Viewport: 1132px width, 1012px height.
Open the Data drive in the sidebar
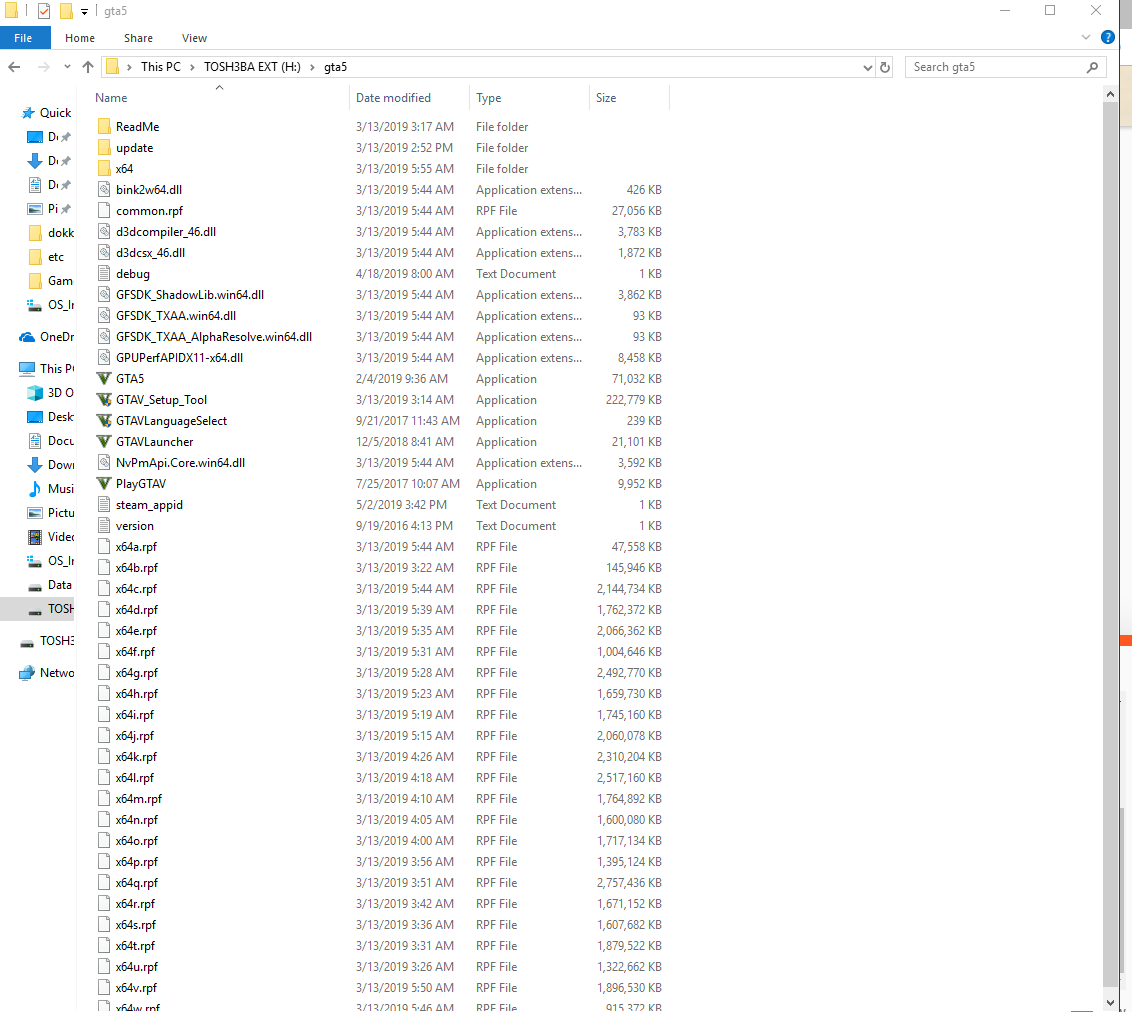[50, 585]
